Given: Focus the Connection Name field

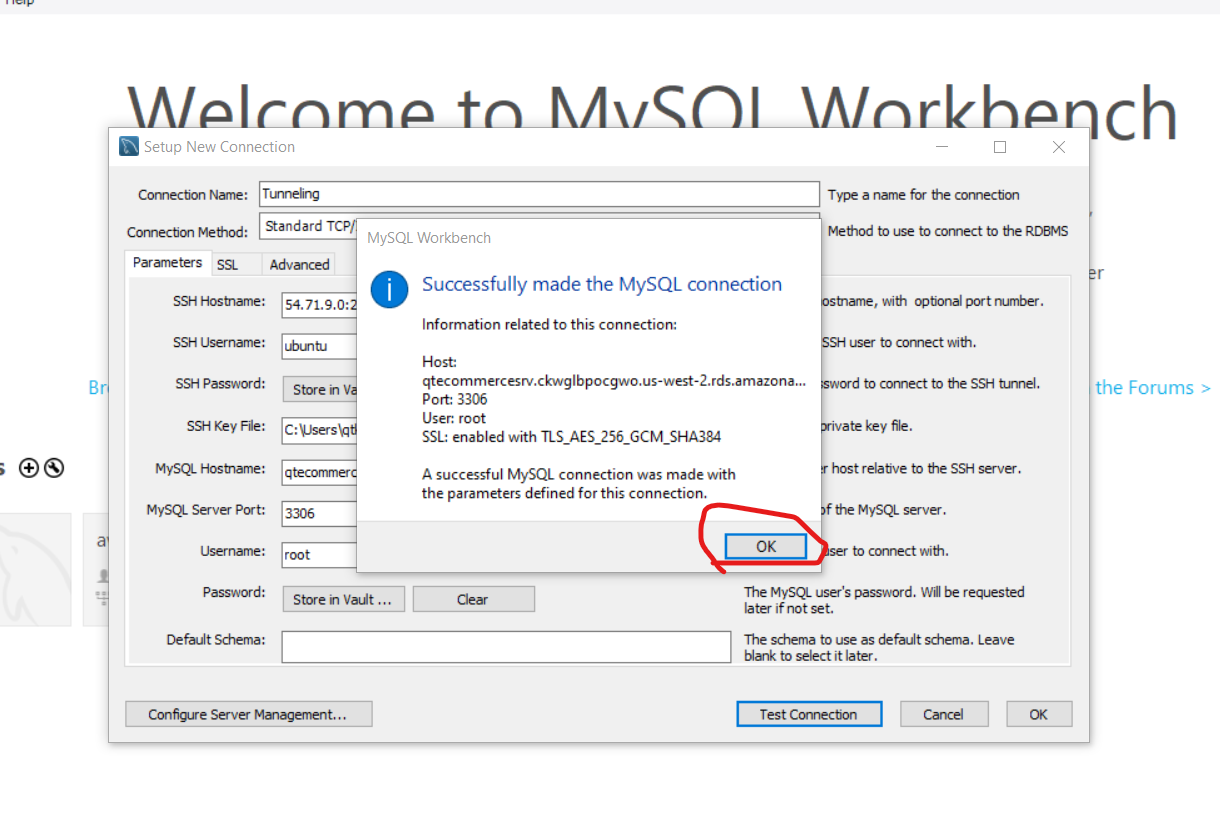Looking at the screenshot, I should click(x=539, y=194).
